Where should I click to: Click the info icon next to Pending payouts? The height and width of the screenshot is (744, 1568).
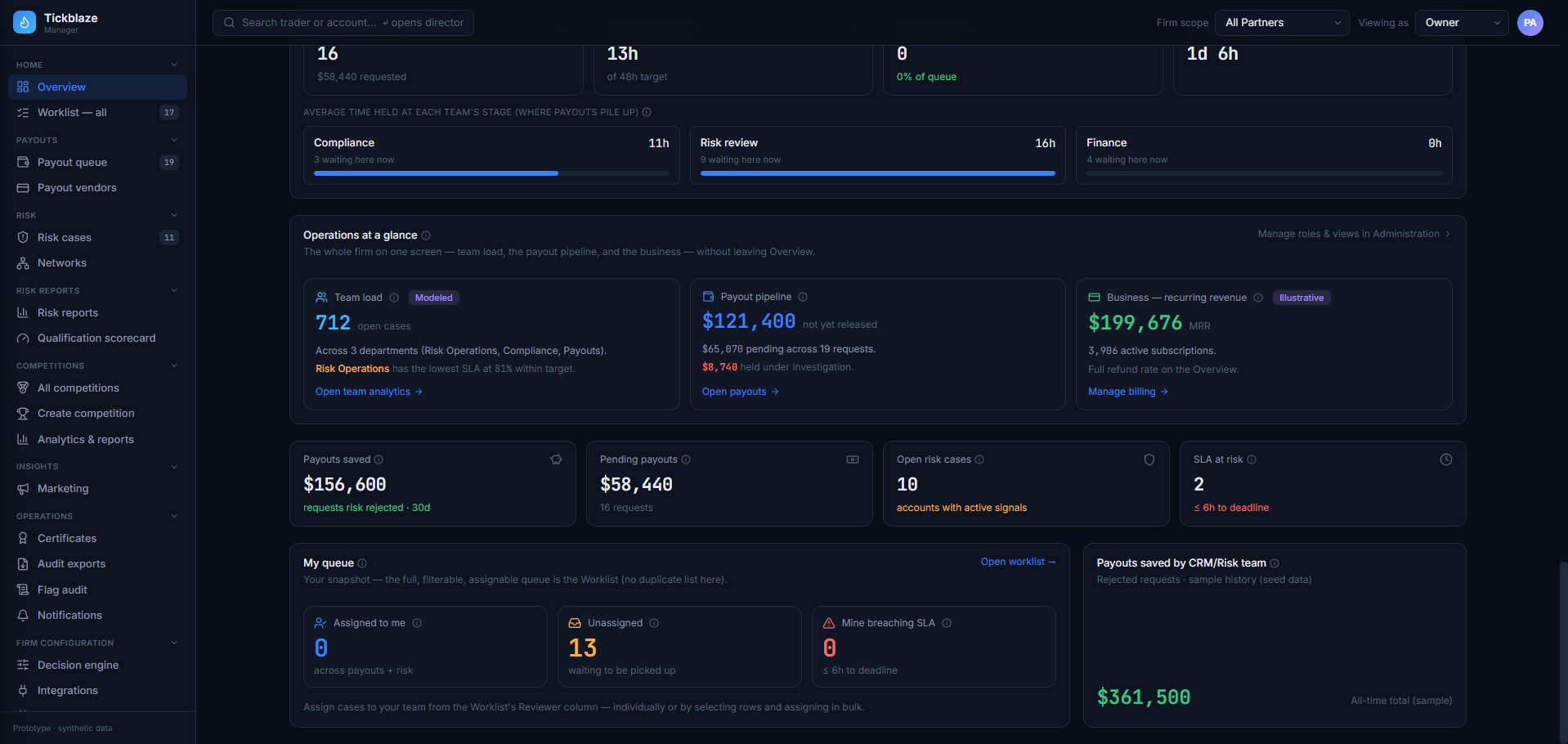686,459
